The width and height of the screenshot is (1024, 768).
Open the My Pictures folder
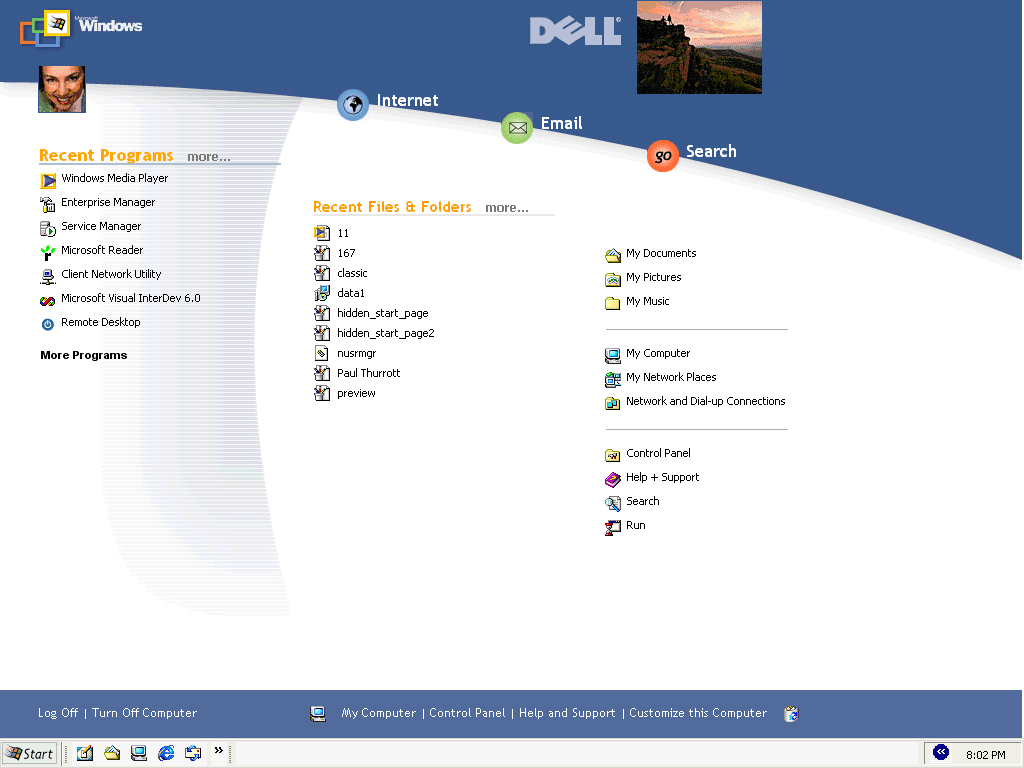coord(653,278)
